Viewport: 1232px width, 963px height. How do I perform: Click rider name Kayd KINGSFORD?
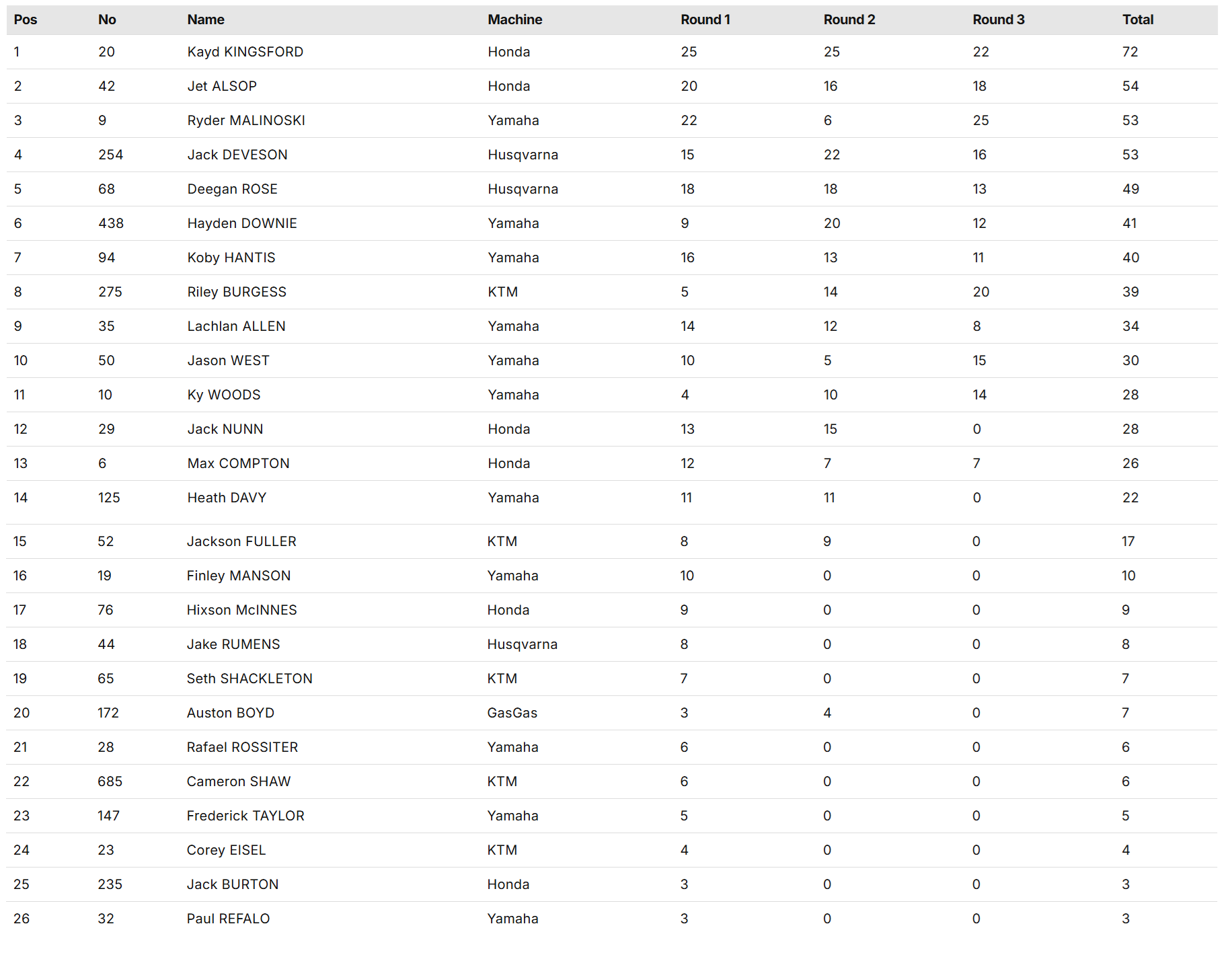245,52
